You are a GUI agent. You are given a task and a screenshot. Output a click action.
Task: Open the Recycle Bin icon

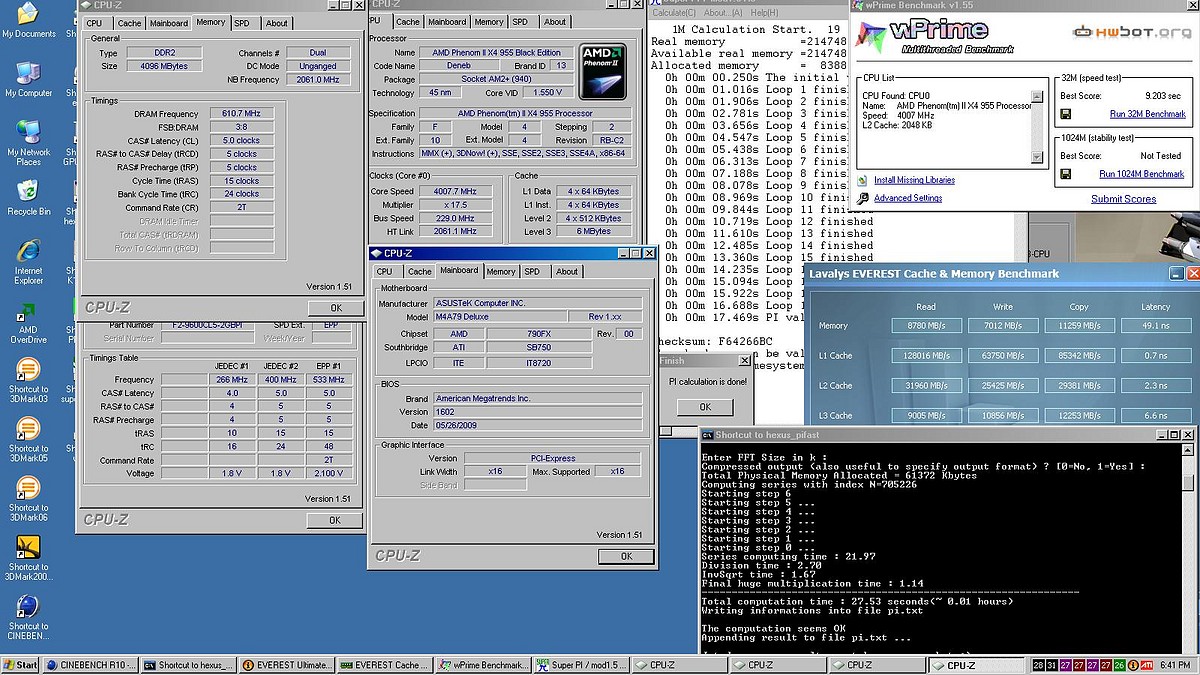pos(28,190)
